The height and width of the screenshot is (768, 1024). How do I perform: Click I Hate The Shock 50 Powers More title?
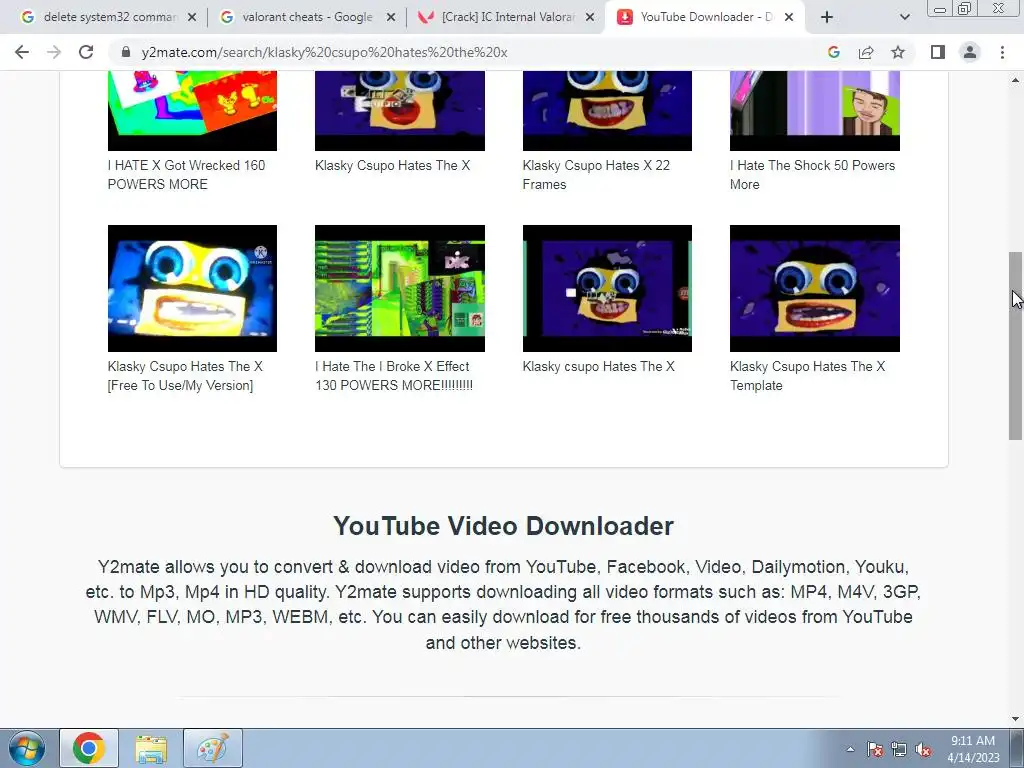point(812,175)
